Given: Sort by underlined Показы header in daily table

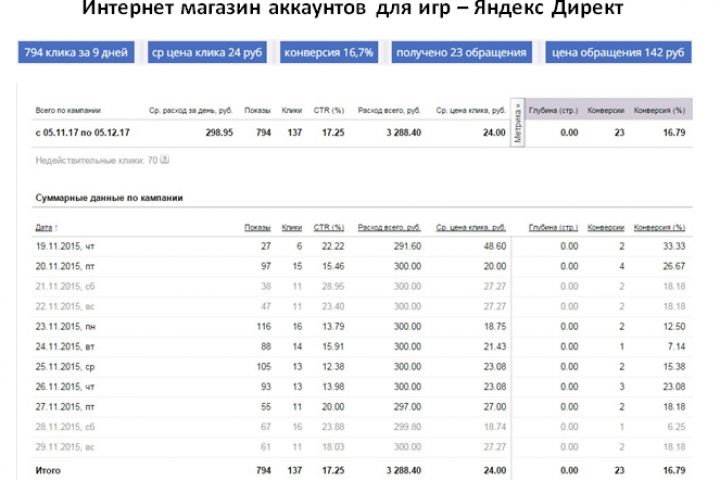Looking at the screenshot, I should click(257, 227).
